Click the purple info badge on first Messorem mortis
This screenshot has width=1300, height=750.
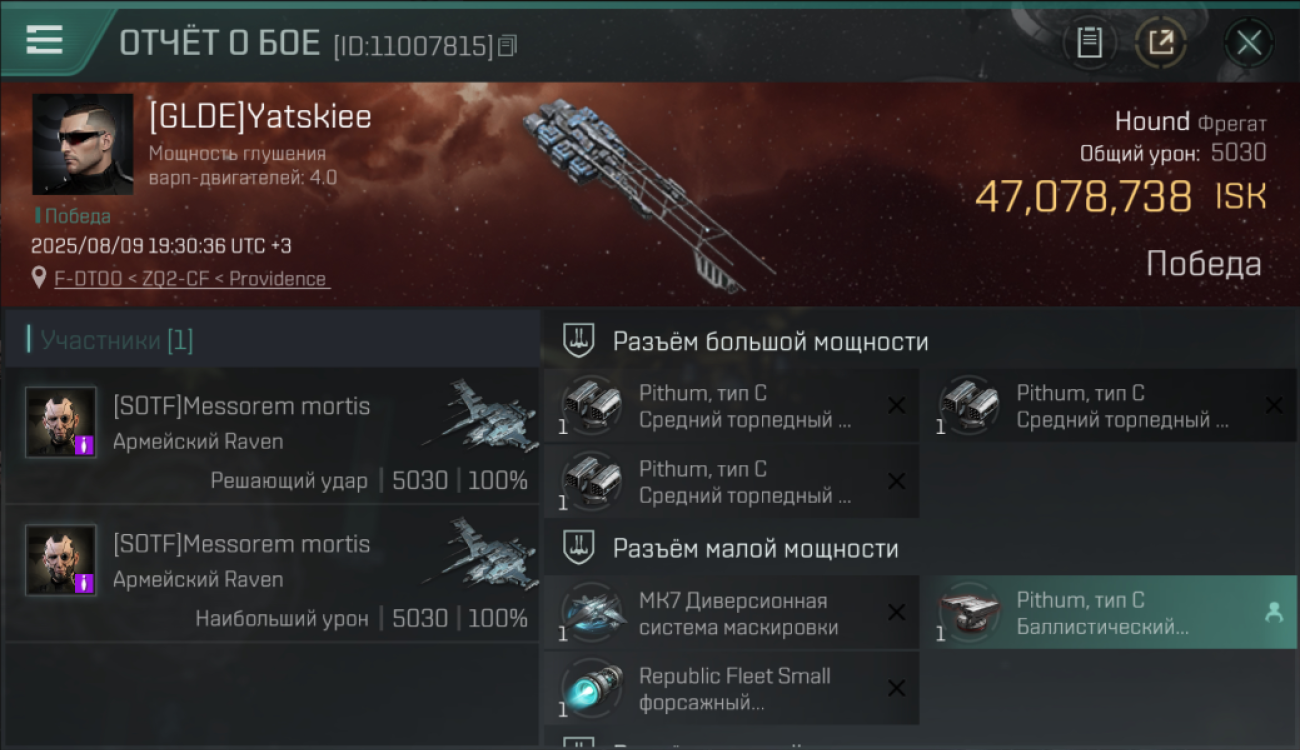(85, 445)
